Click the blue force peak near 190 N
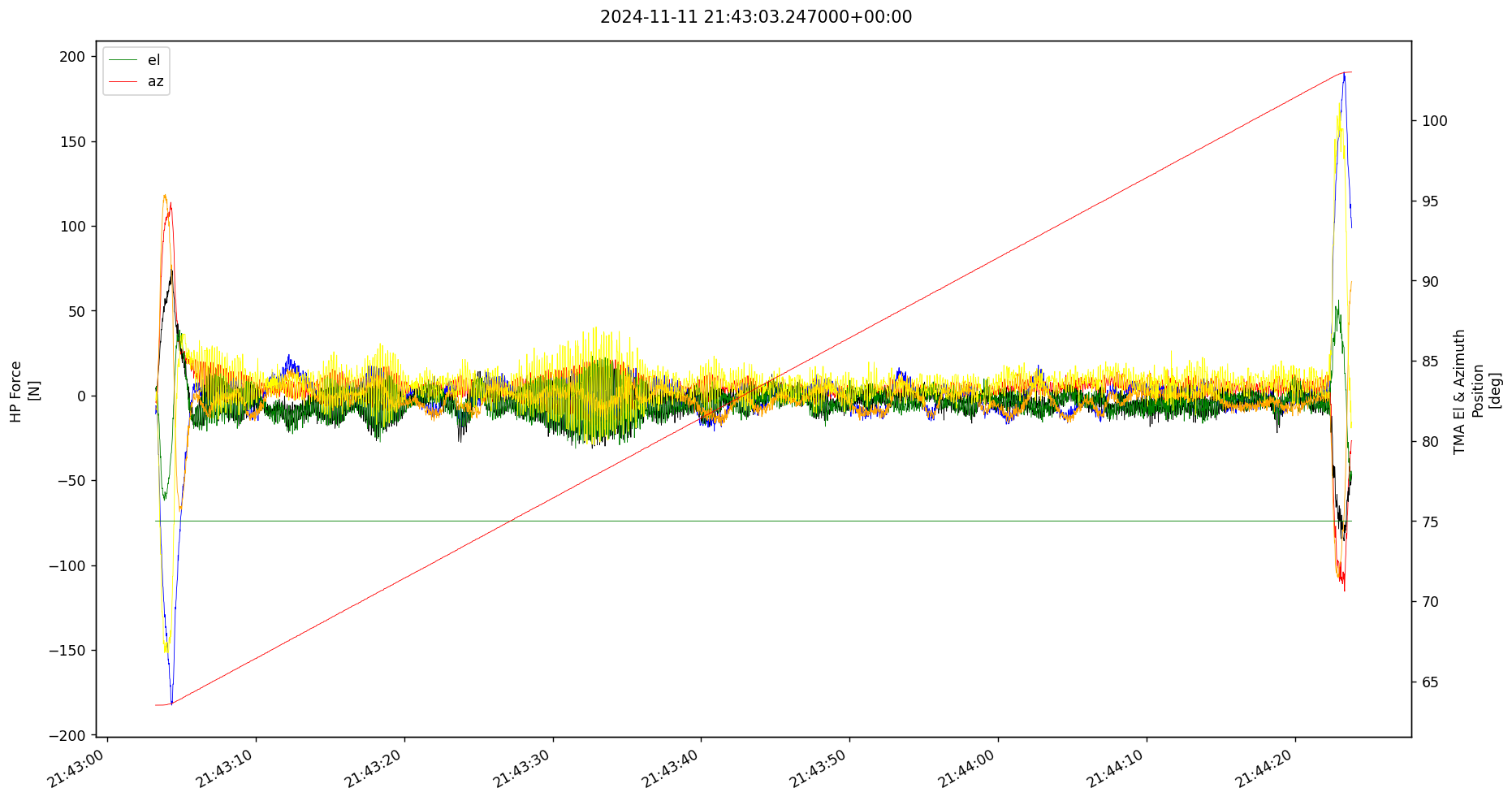 1344,75
